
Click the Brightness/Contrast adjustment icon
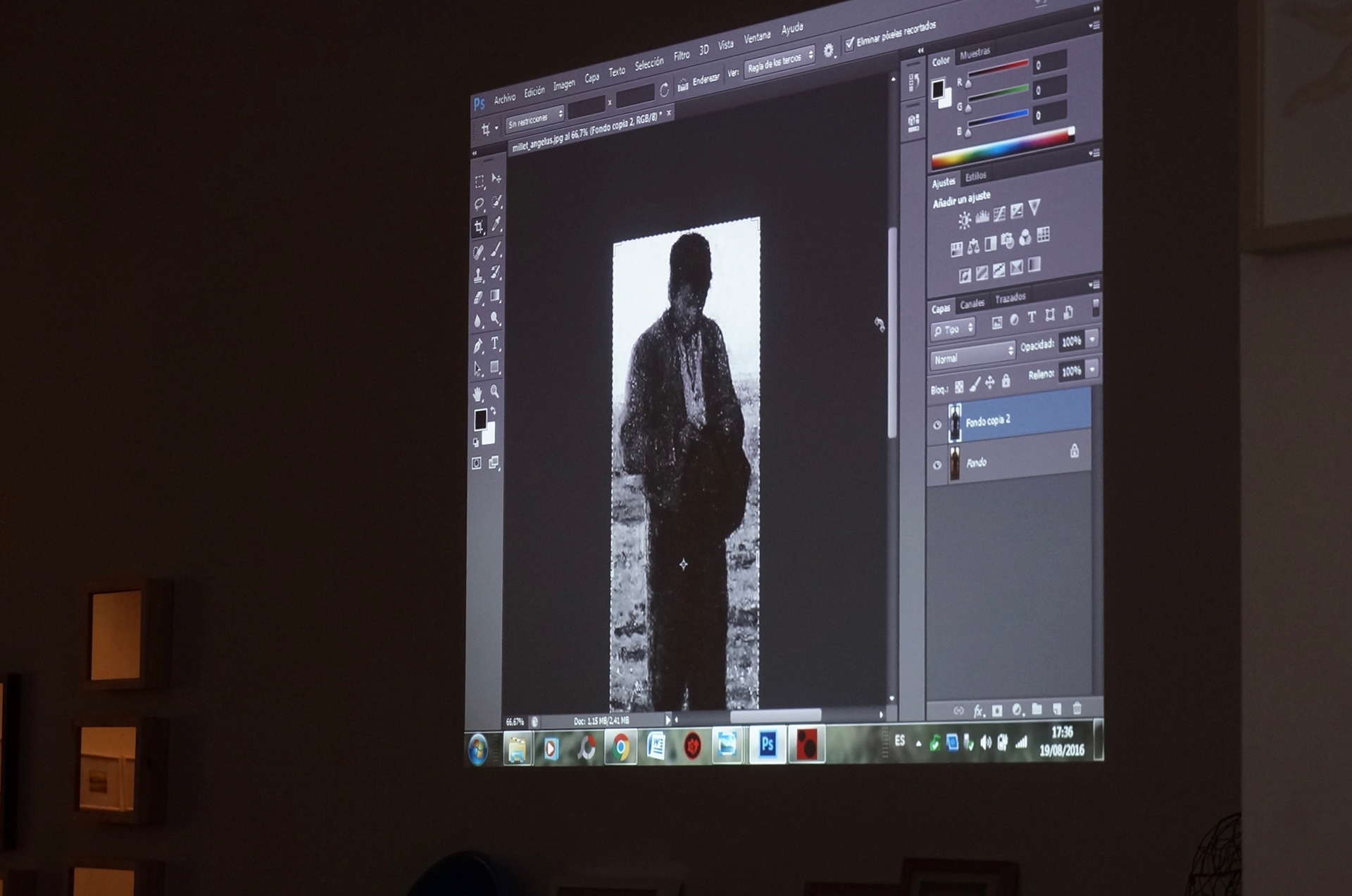(x=965, y=220)
